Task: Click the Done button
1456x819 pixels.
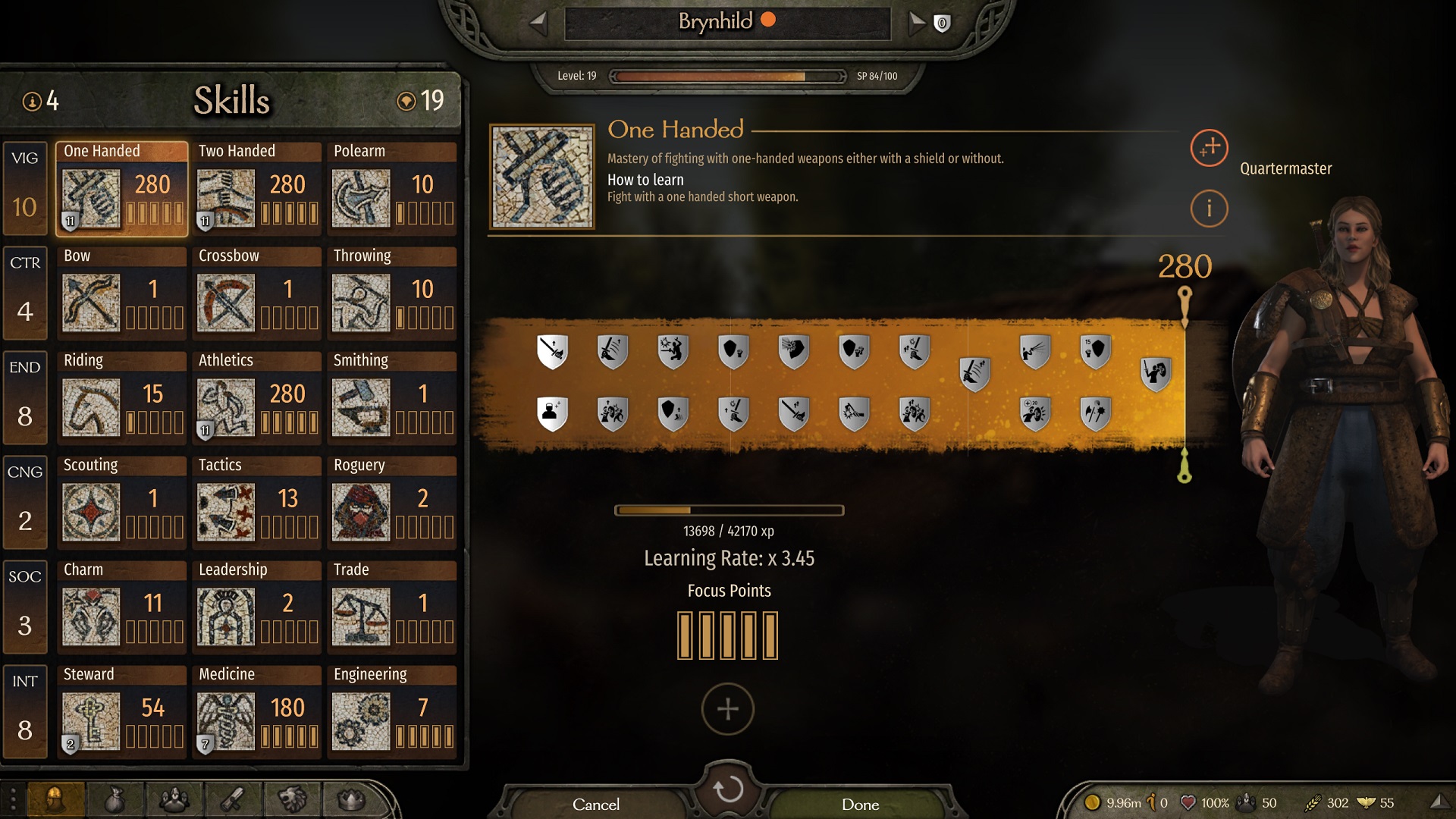Action: pyautogui.click(x=860, y=805)
